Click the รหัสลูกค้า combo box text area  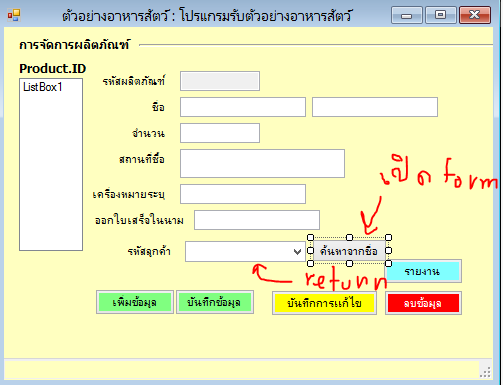(238, 251)
